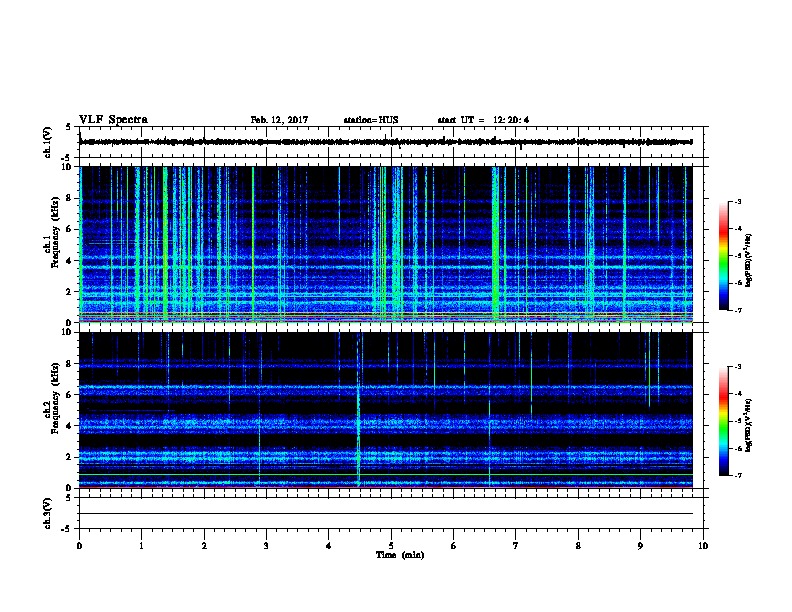Click the "8" tick on the time axis
Screen dimensions: 792x612
[x=578, y=546]
